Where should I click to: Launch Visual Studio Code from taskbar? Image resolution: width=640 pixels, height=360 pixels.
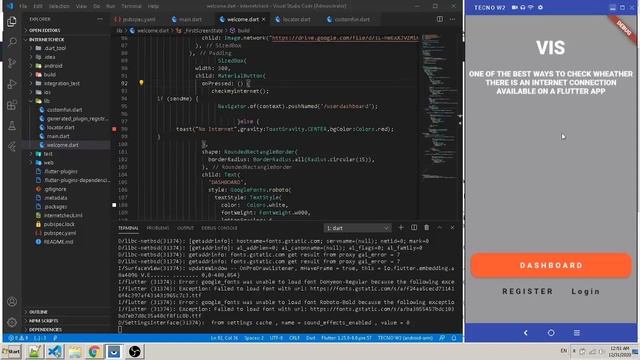(x=55, y=351)
